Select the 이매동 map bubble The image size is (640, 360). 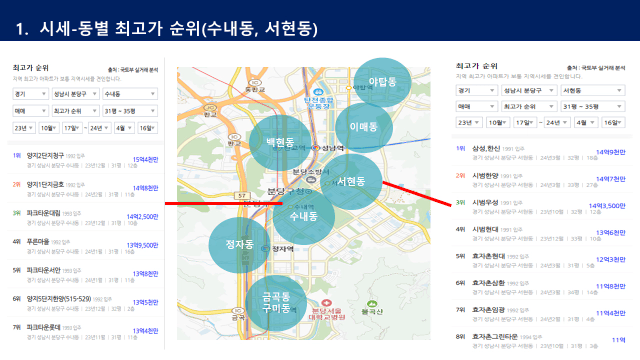[364, 127]
